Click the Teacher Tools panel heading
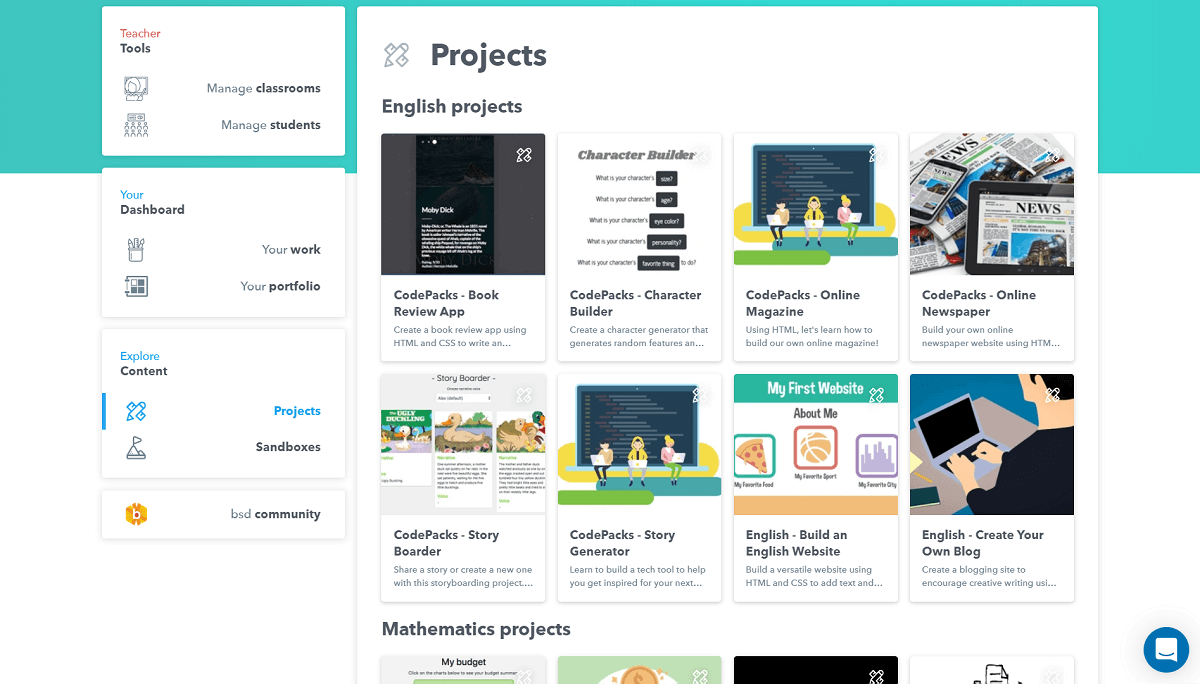This screenshot has width=1200, height=684. [140, 41]
